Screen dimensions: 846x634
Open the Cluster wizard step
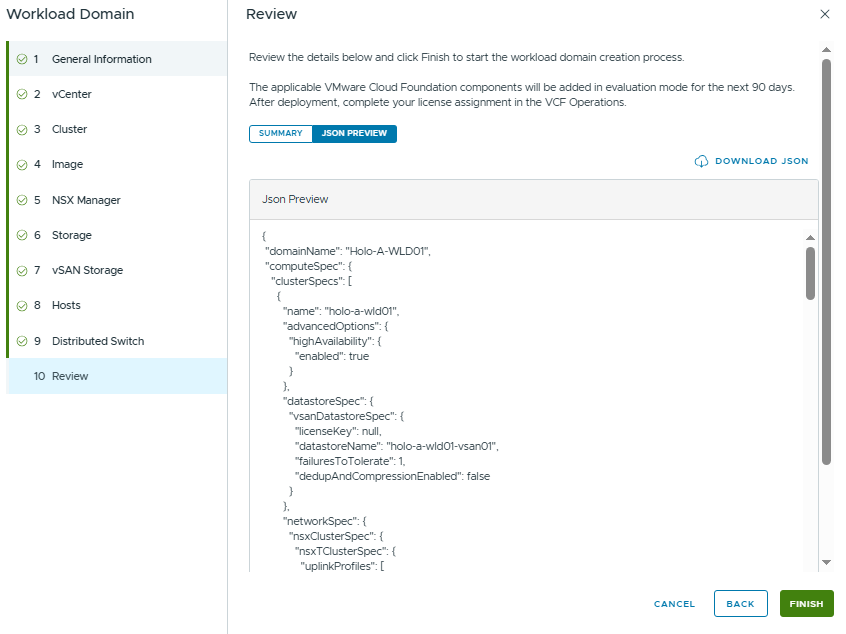69,129
